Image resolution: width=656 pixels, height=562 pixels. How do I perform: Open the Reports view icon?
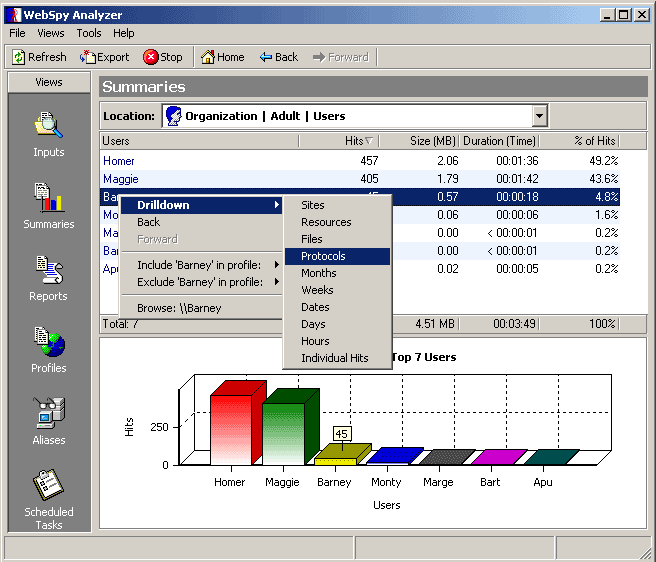49,269
